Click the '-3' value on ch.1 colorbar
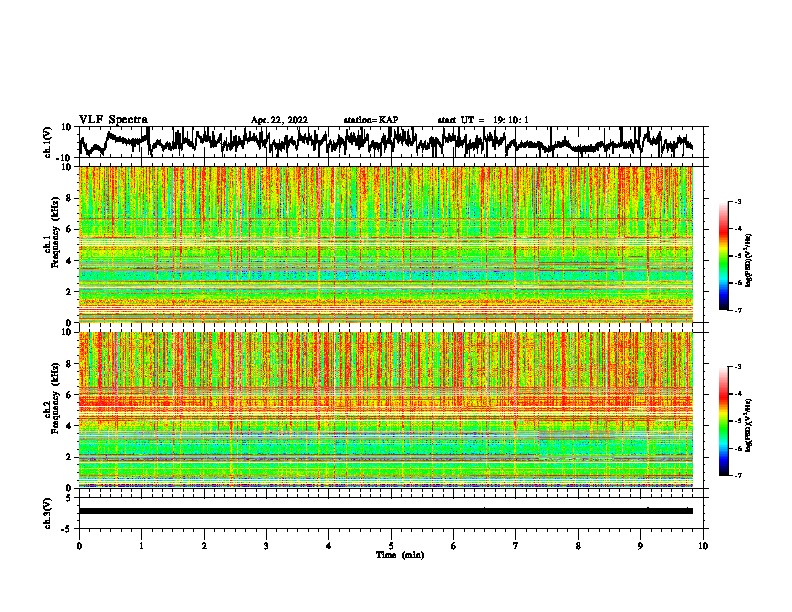 click(x=738, y=201)
